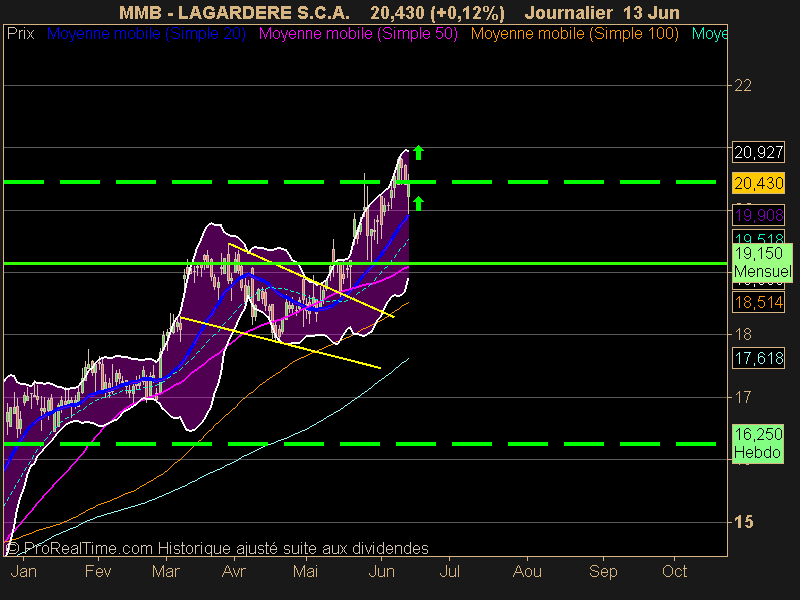Click the Mai label on time axis
The height and width of the screenshot is (600, 800).
click(x=305, y=571)
